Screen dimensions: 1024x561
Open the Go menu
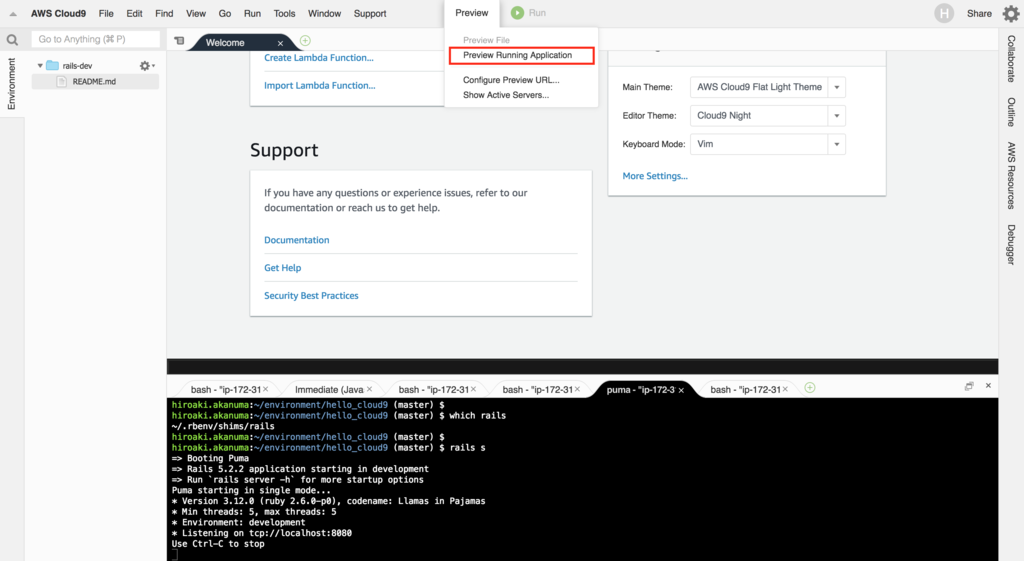point(225,14)
